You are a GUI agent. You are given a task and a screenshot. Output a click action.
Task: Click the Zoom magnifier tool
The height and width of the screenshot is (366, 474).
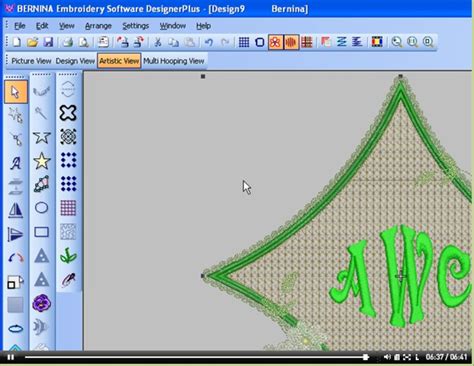tap(397, 42)
